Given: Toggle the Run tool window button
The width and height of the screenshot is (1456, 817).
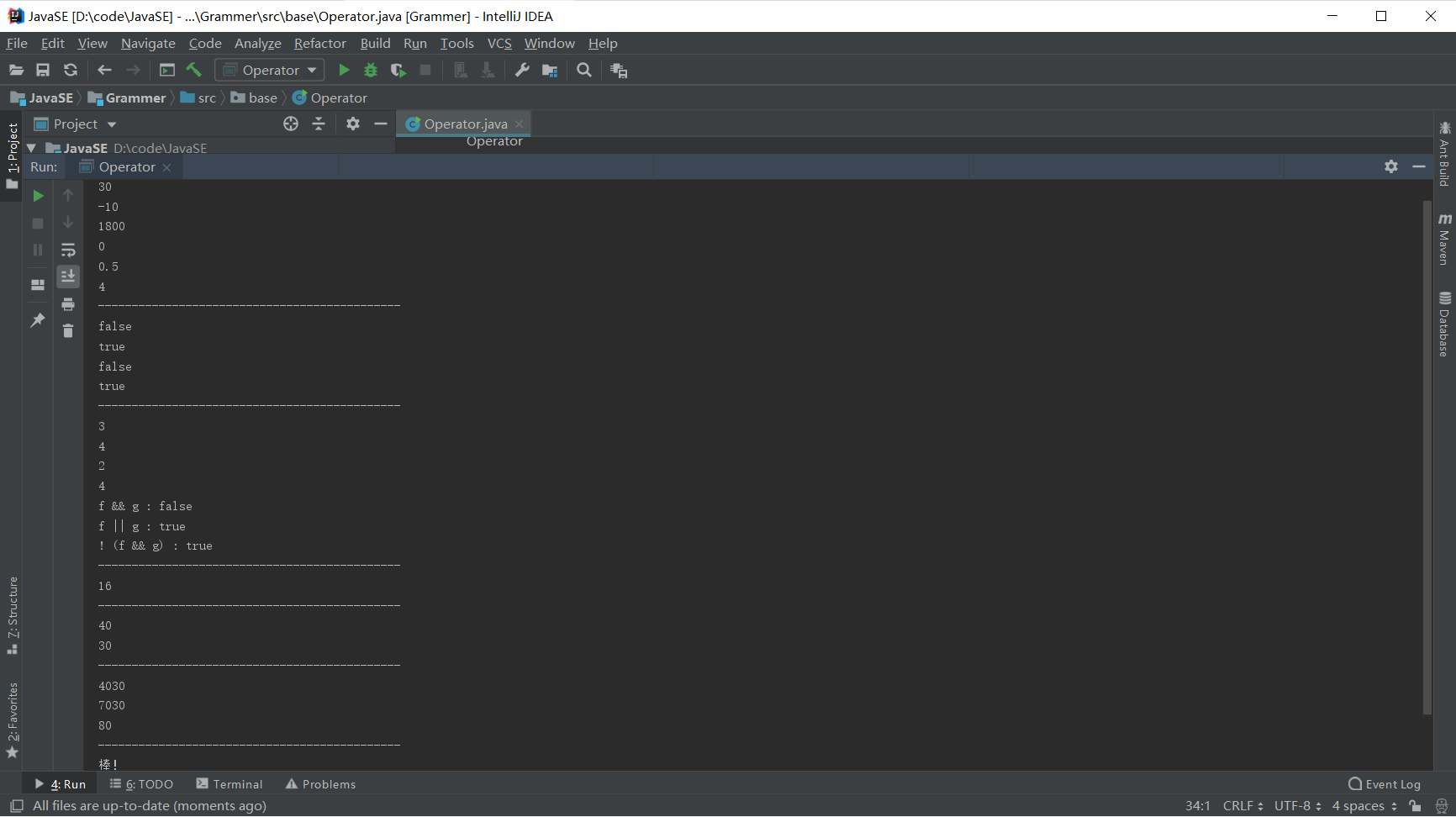Looking at the screenshot, I should coord(61,784).
